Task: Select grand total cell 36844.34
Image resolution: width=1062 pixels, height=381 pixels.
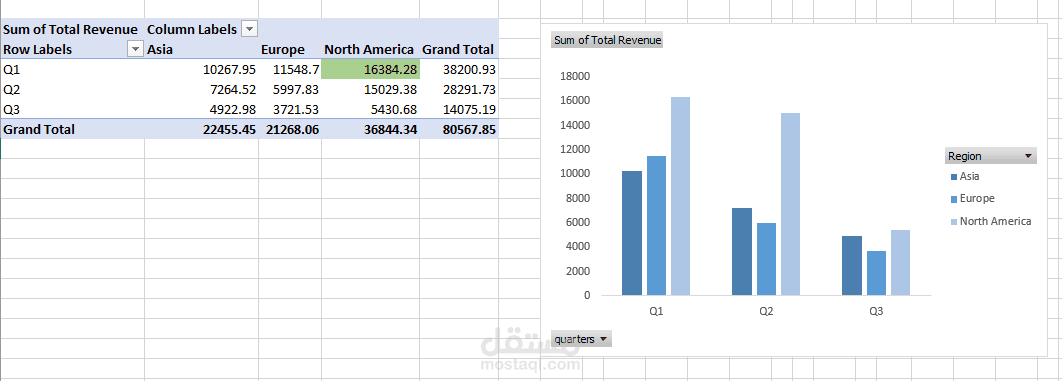Action: click(x=370, y=129)
